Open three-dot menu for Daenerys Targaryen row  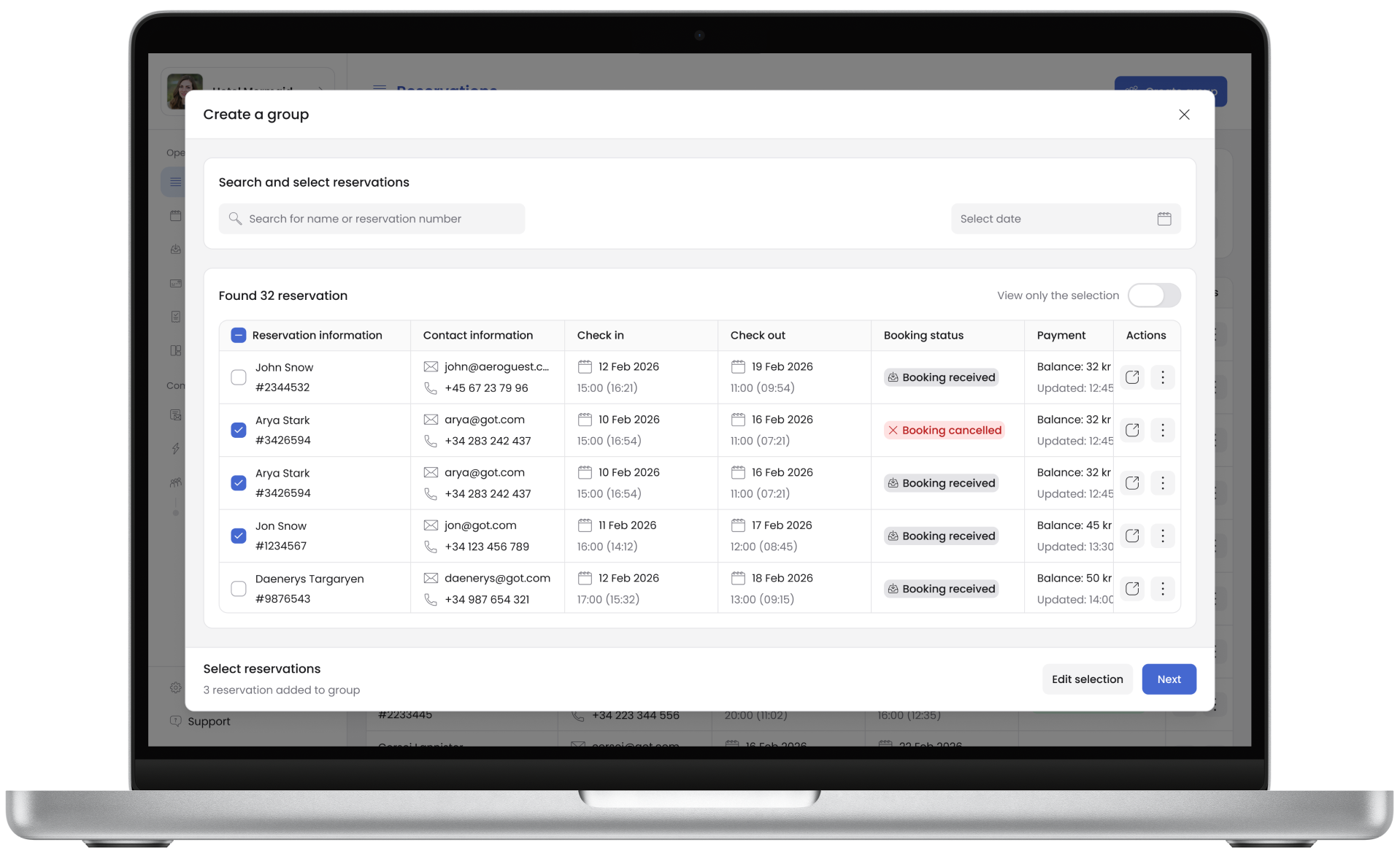point(1162,589)
